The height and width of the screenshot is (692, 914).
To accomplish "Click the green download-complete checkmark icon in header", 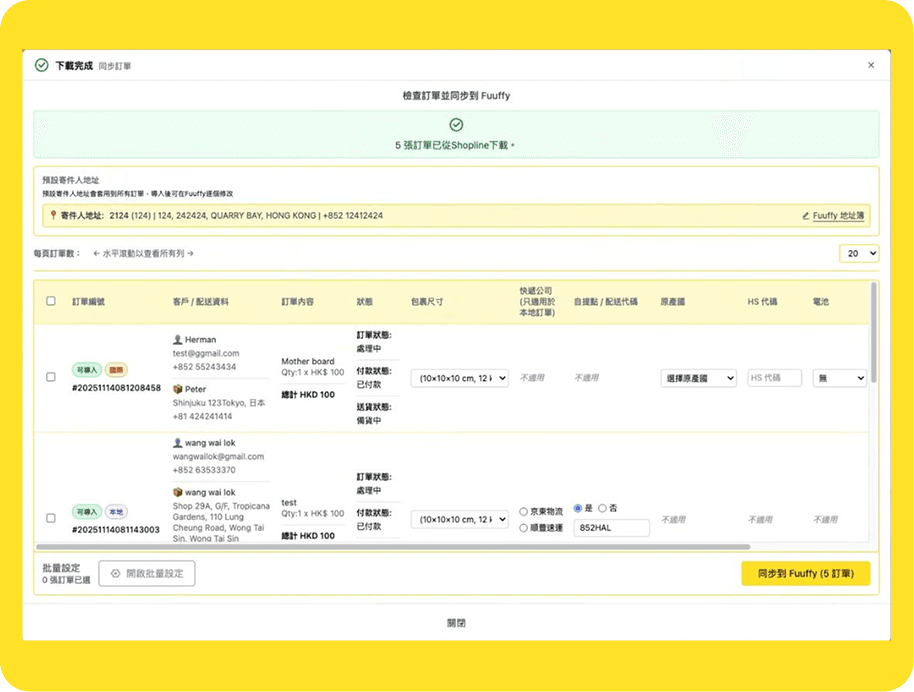I will pos(41,65).
